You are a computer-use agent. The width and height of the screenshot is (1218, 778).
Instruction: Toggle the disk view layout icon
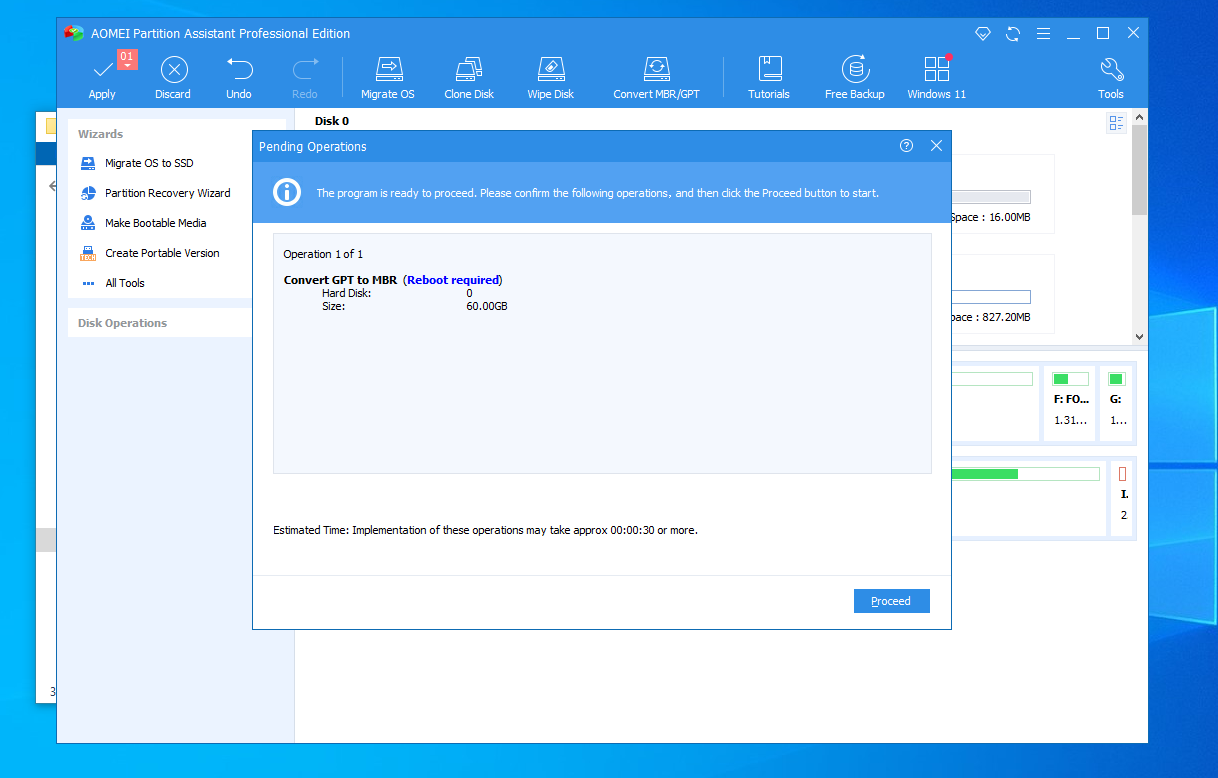point(1116,123)
